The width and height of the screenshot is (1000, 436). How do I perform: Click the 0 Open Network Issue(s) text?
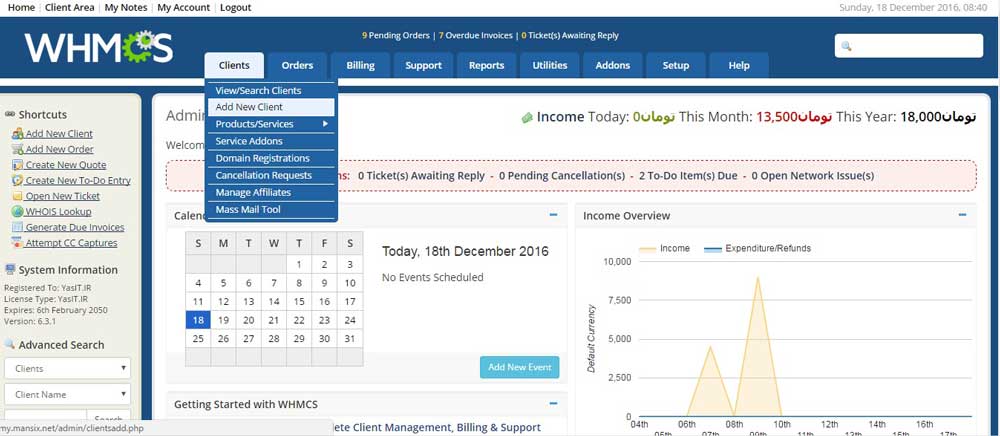pos(812,175)
